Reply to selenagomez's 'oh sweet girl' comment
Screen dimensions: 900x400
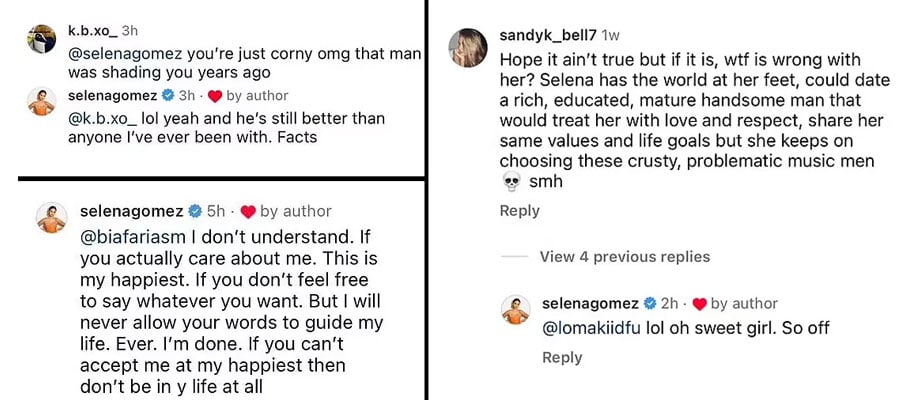pyautogui.click(x=561, y=357)
